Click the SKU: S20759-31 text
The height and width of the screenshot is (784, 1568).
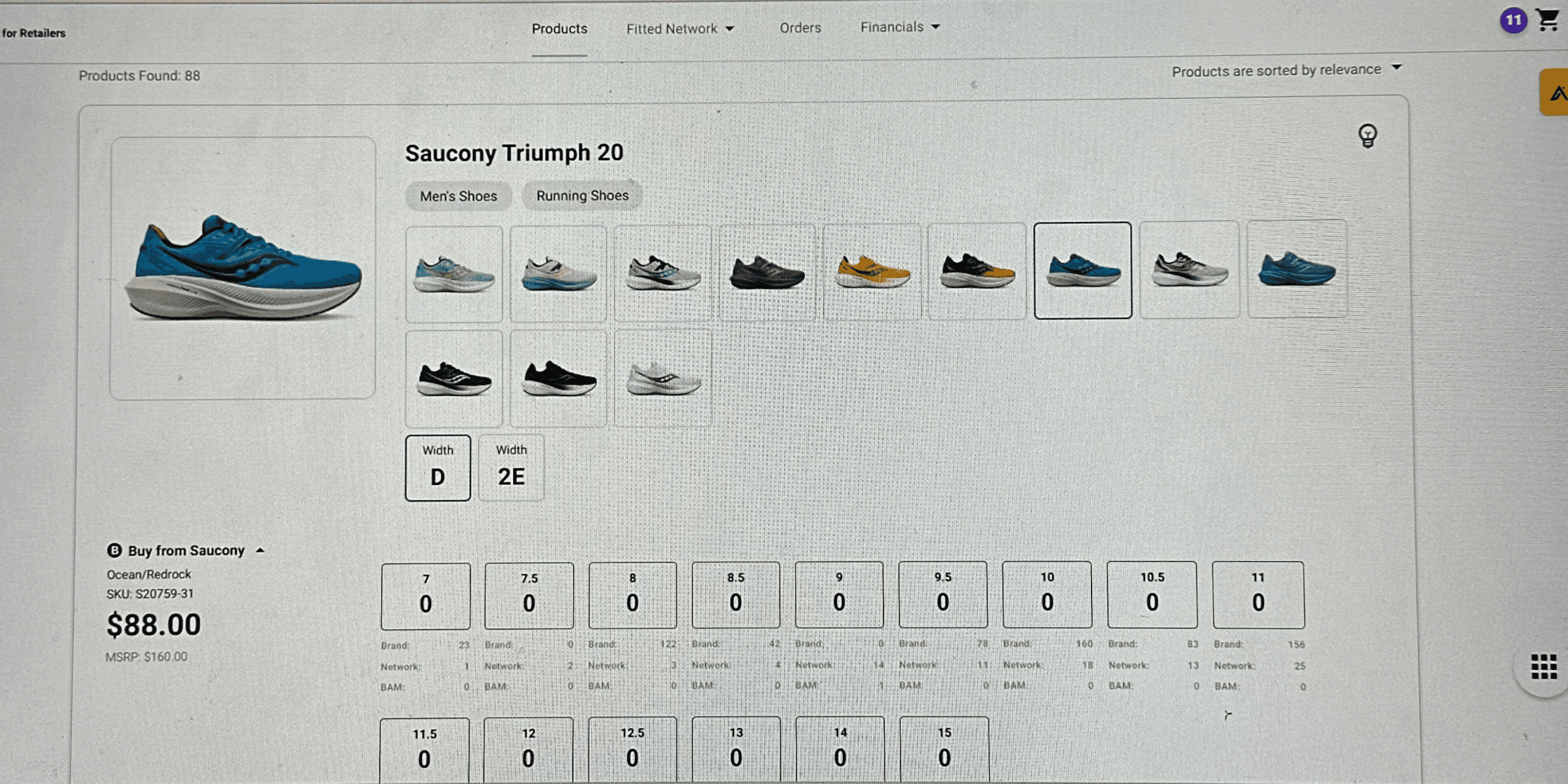(x=150, y=593)
